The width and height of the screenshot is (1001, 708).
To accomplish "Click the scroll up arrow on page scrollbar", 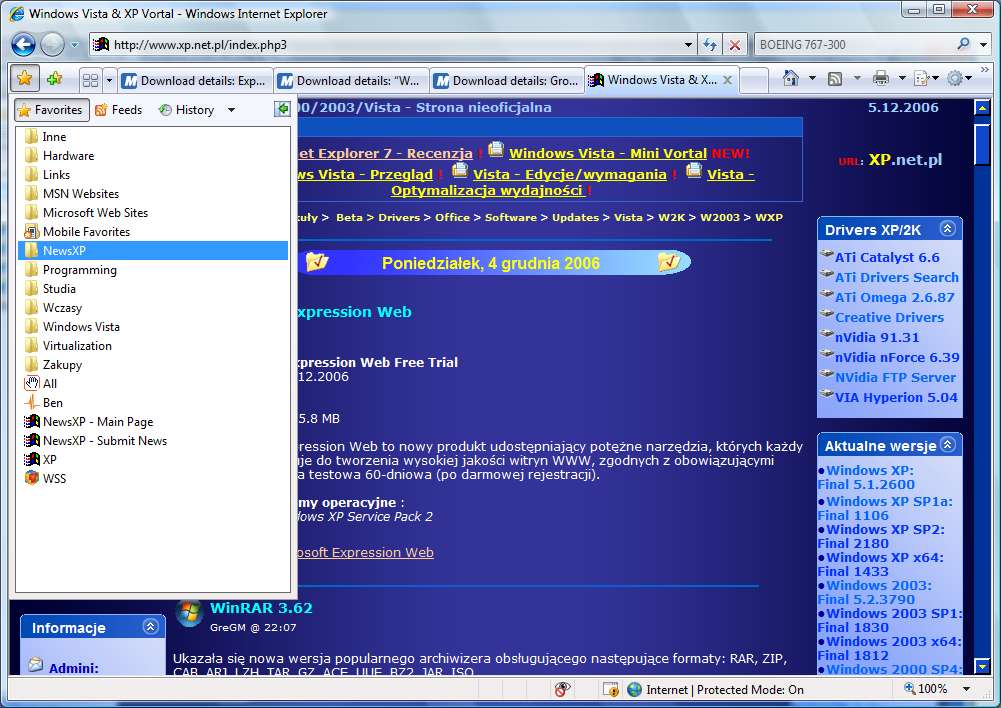I will tap(982, 107).
